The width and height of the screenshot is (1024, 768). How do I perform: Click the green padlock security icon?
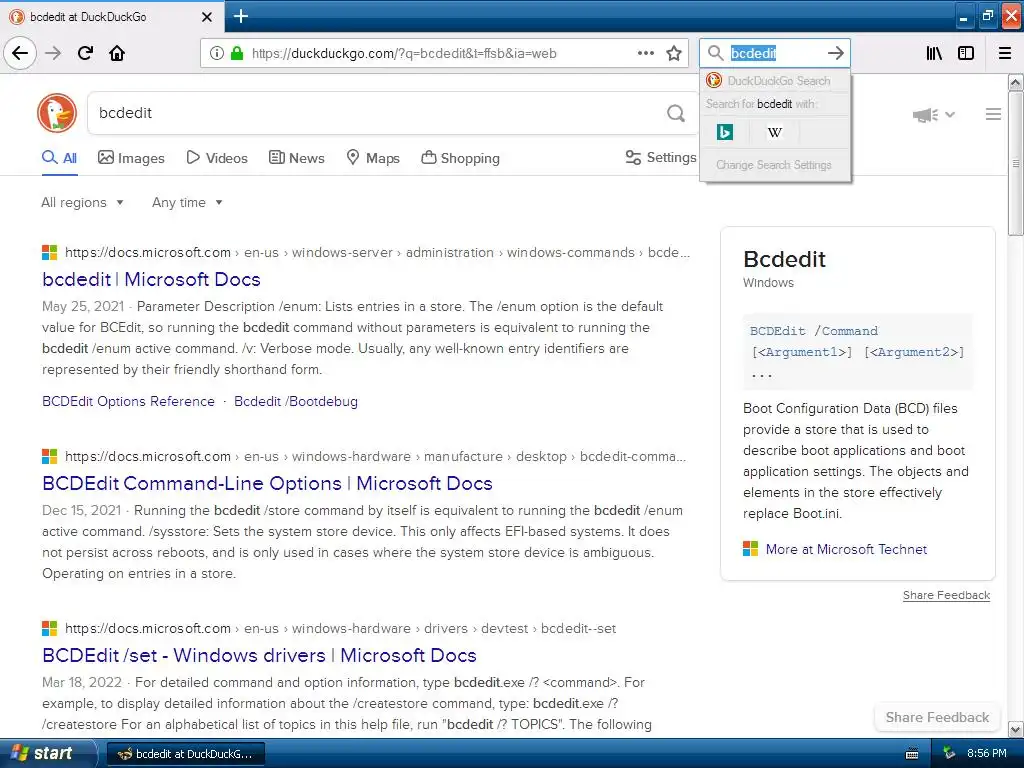click(237, 53)
